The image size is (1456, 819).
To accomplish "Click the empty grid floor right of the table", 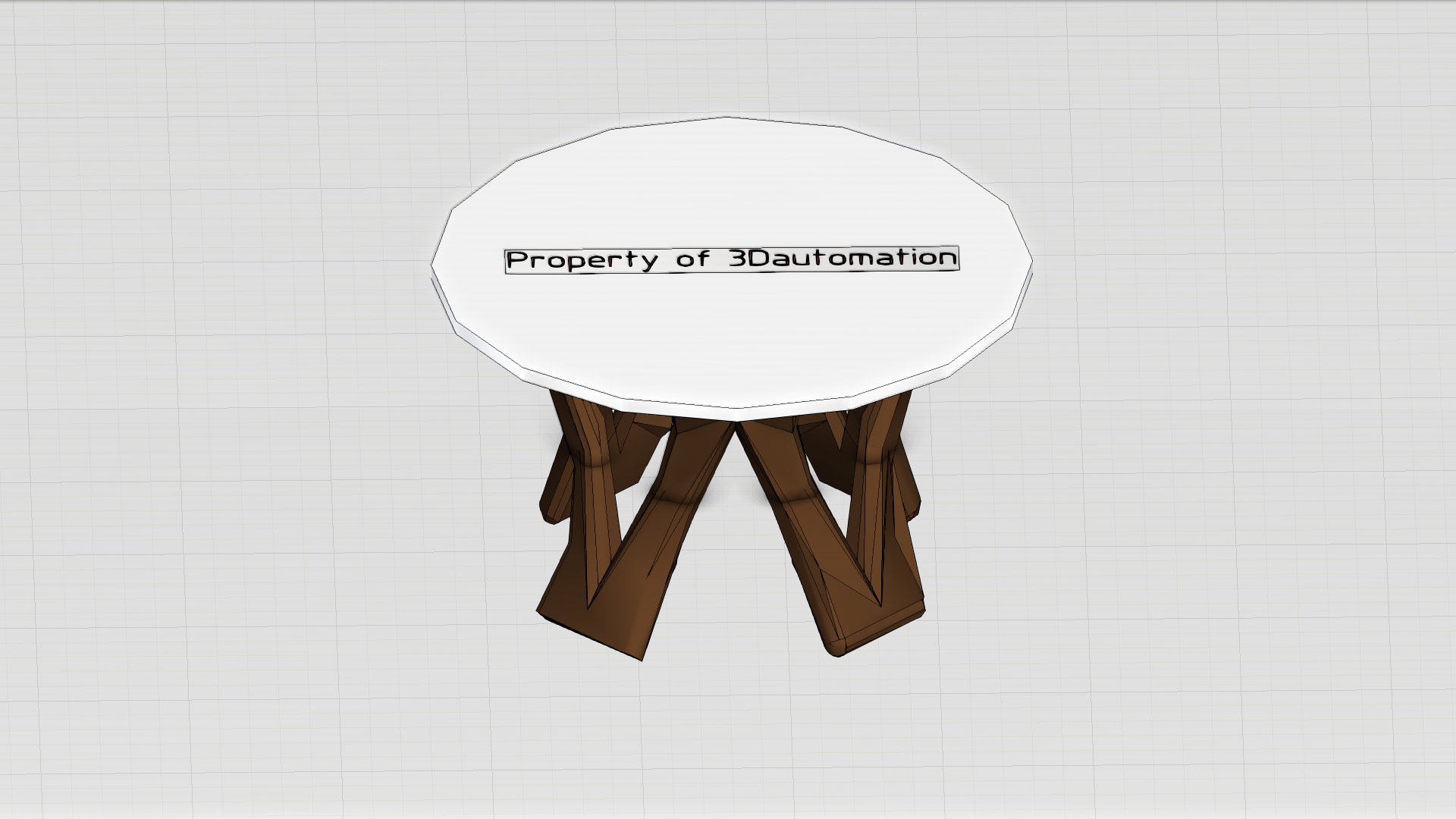I will click(1213, 409).
